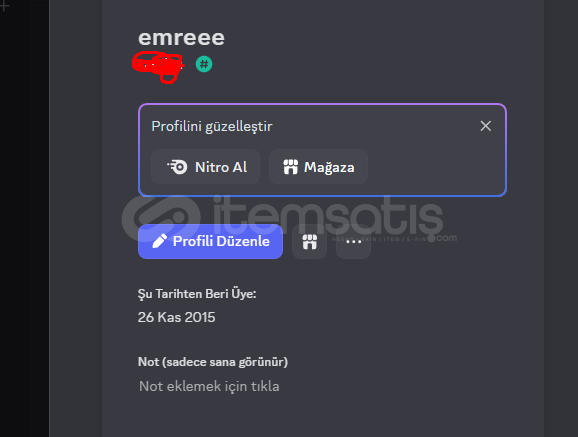This screenshot has width=578, height=437.
Task: Click the Nitro Al button
Action: click(x=206, y=167)
